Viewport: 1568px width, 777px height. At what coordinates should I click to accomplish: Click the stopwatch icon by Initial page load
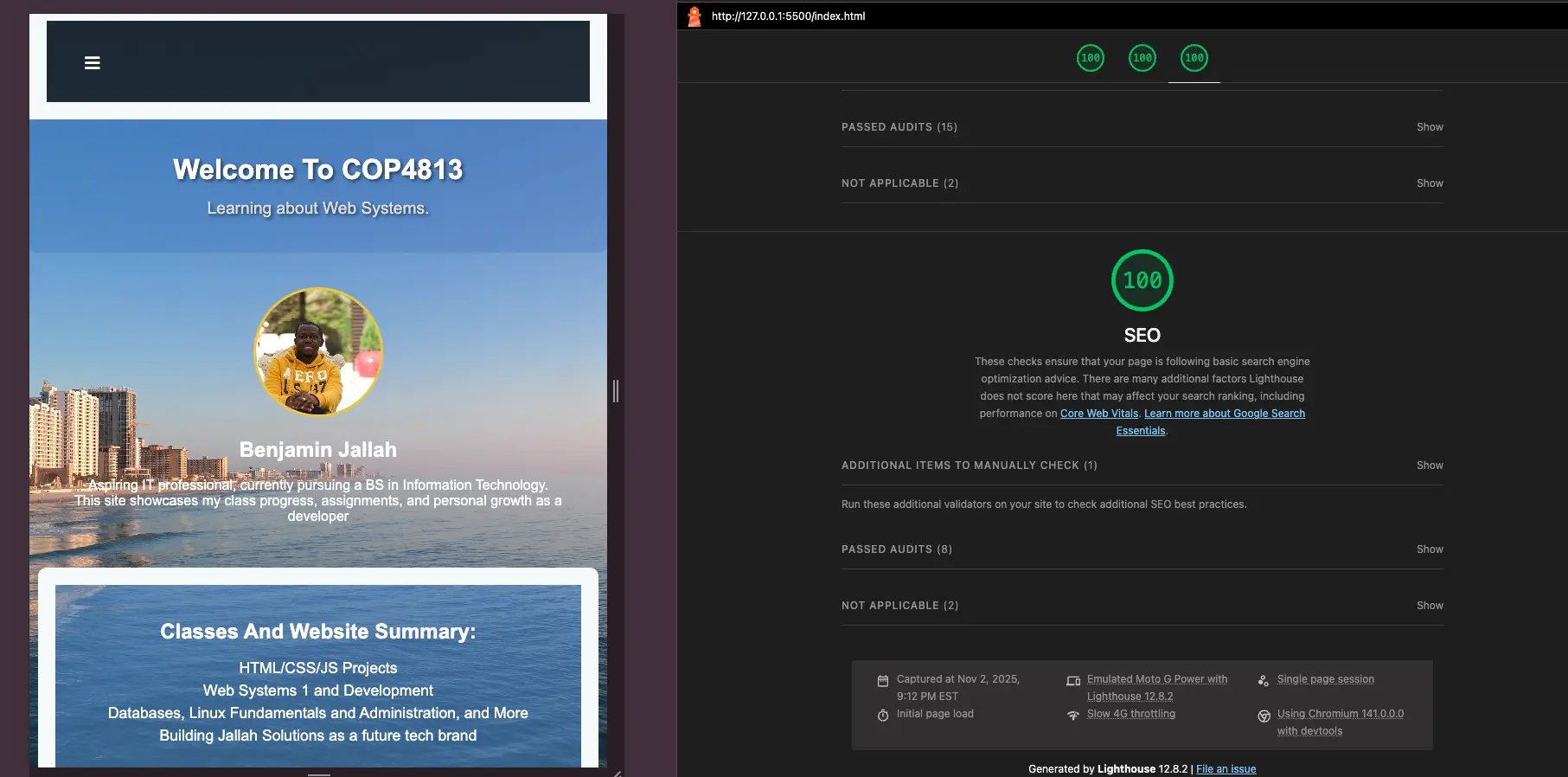(x=883, y=716)
